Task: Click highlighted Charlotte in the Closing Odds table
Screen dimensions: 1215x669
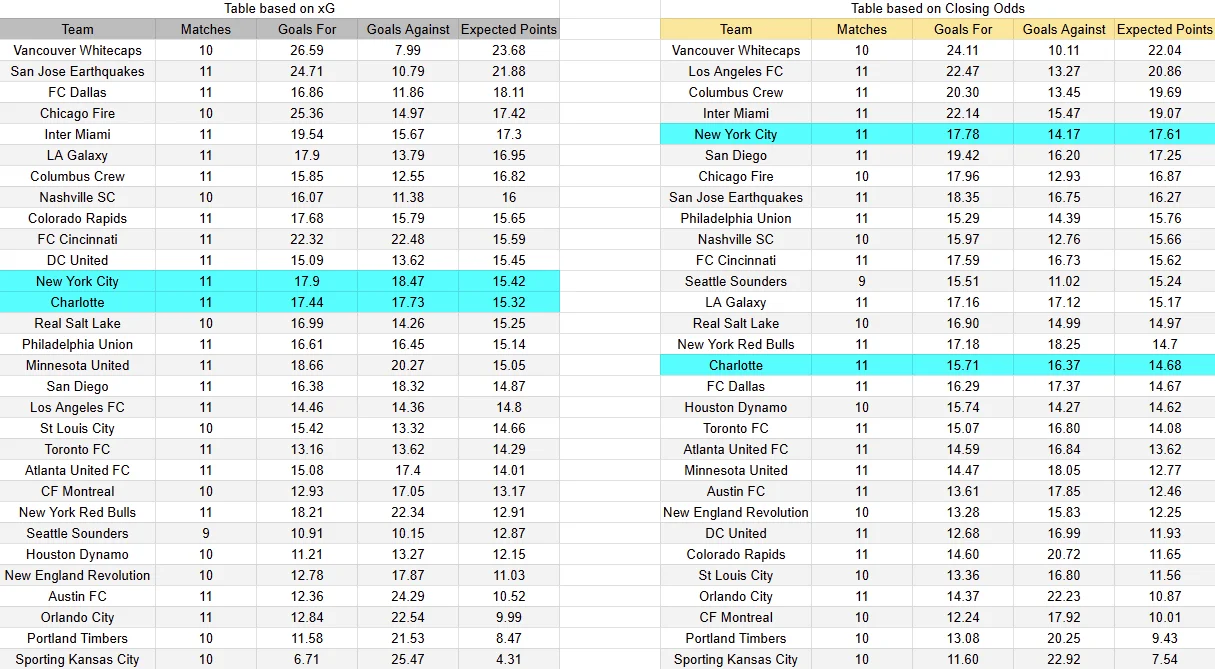Action: (x=736, y=365)
